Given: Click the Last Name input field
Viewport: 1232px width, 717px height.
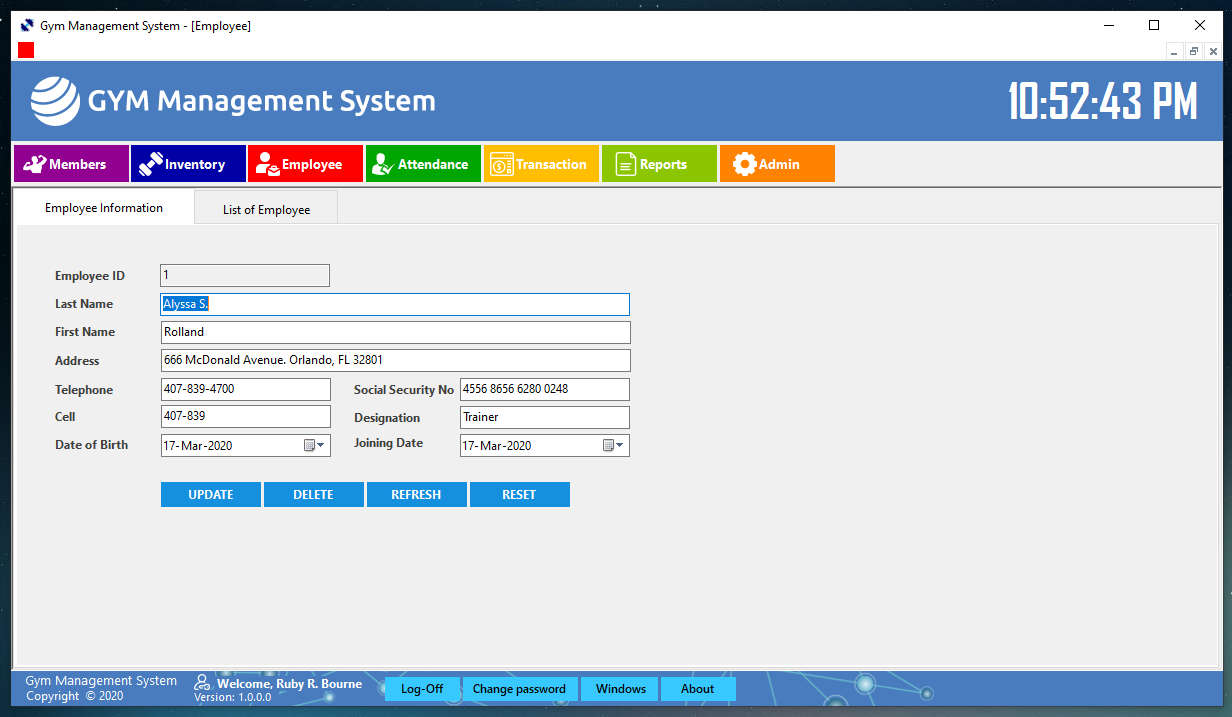Looking at the screenshot, I should [395, 304].
